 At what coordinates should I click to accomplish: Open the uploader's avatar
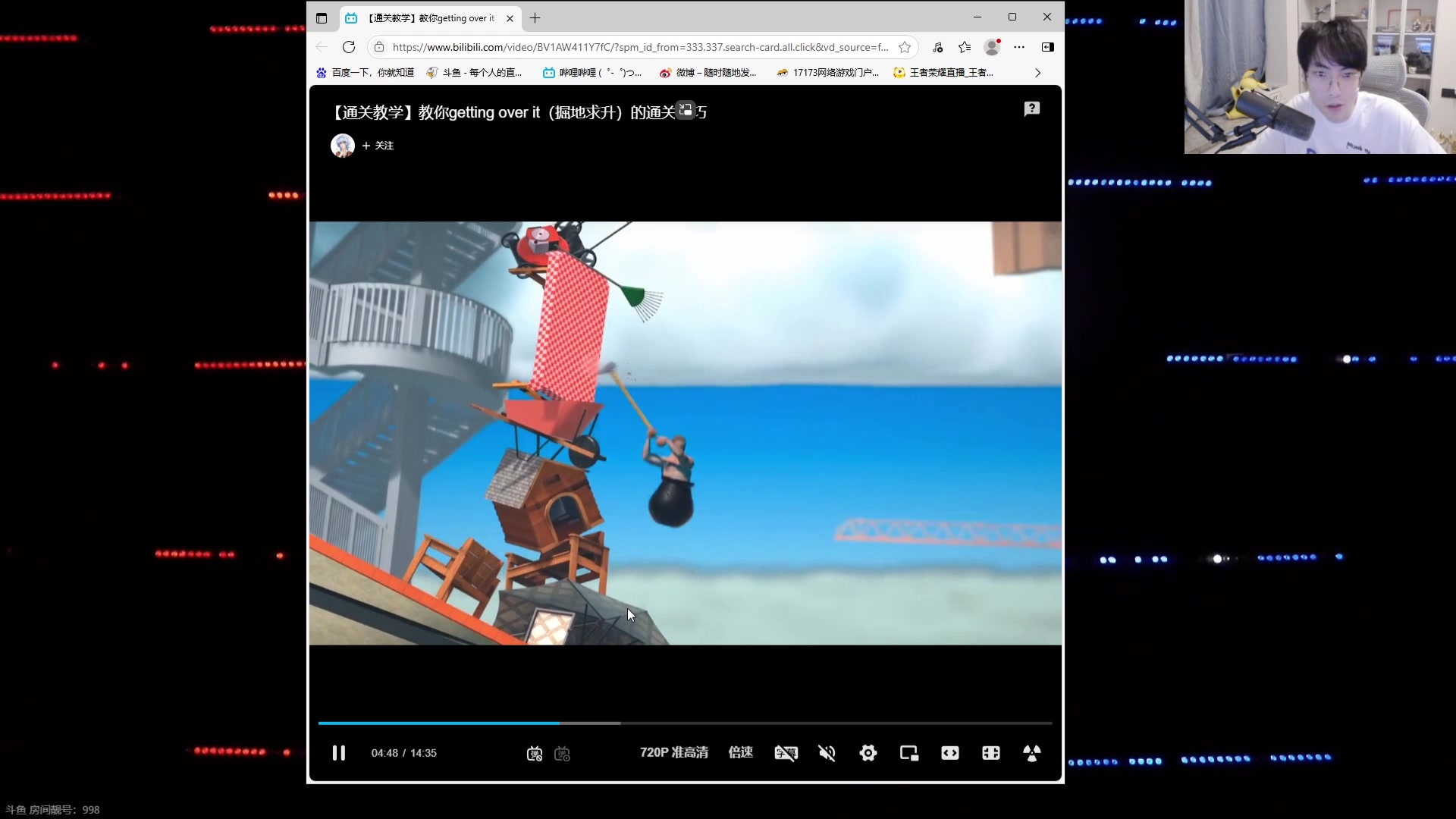(343, 146)
